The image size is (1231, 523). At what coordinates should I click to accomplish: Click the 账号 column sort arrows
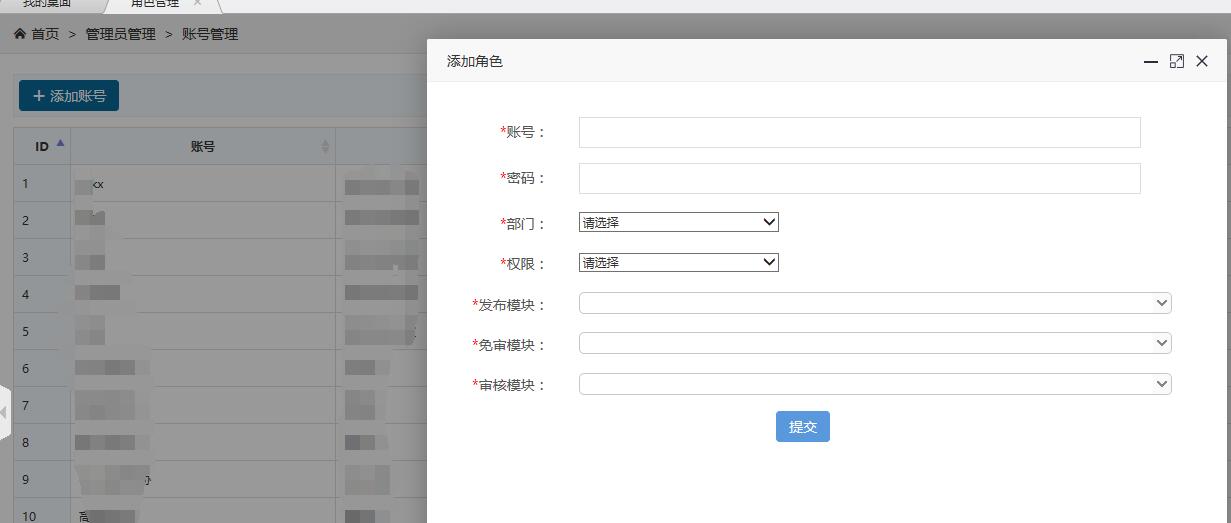point(325,147)
